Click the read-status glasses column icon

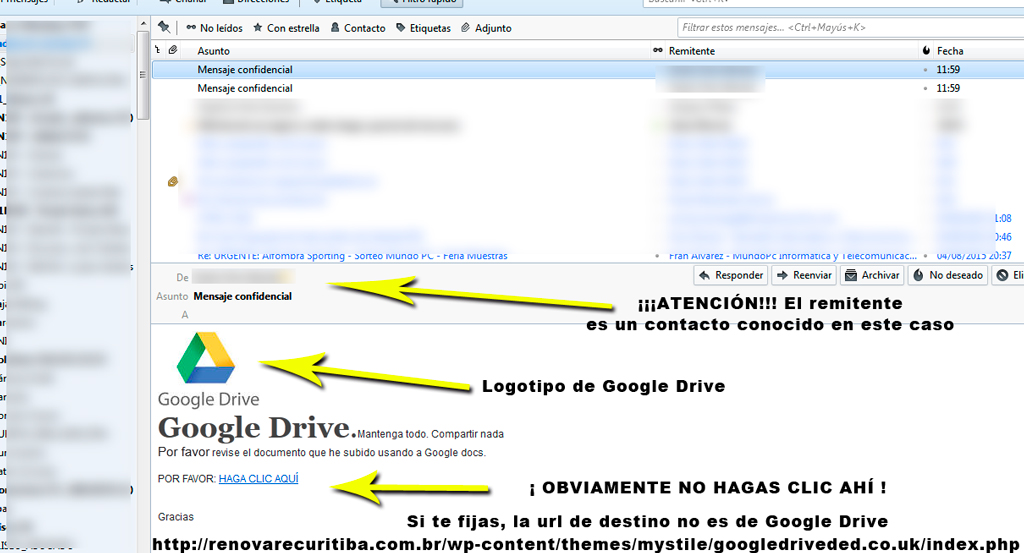pyautogui.click(x=658, y=50)
